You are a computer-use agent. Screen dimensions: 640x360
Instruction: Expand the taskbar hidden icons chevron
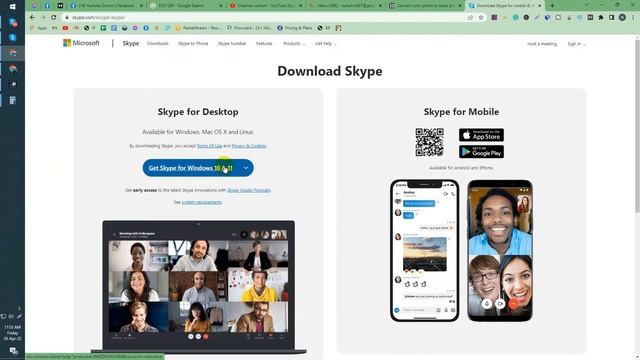(x=19, y=309)
